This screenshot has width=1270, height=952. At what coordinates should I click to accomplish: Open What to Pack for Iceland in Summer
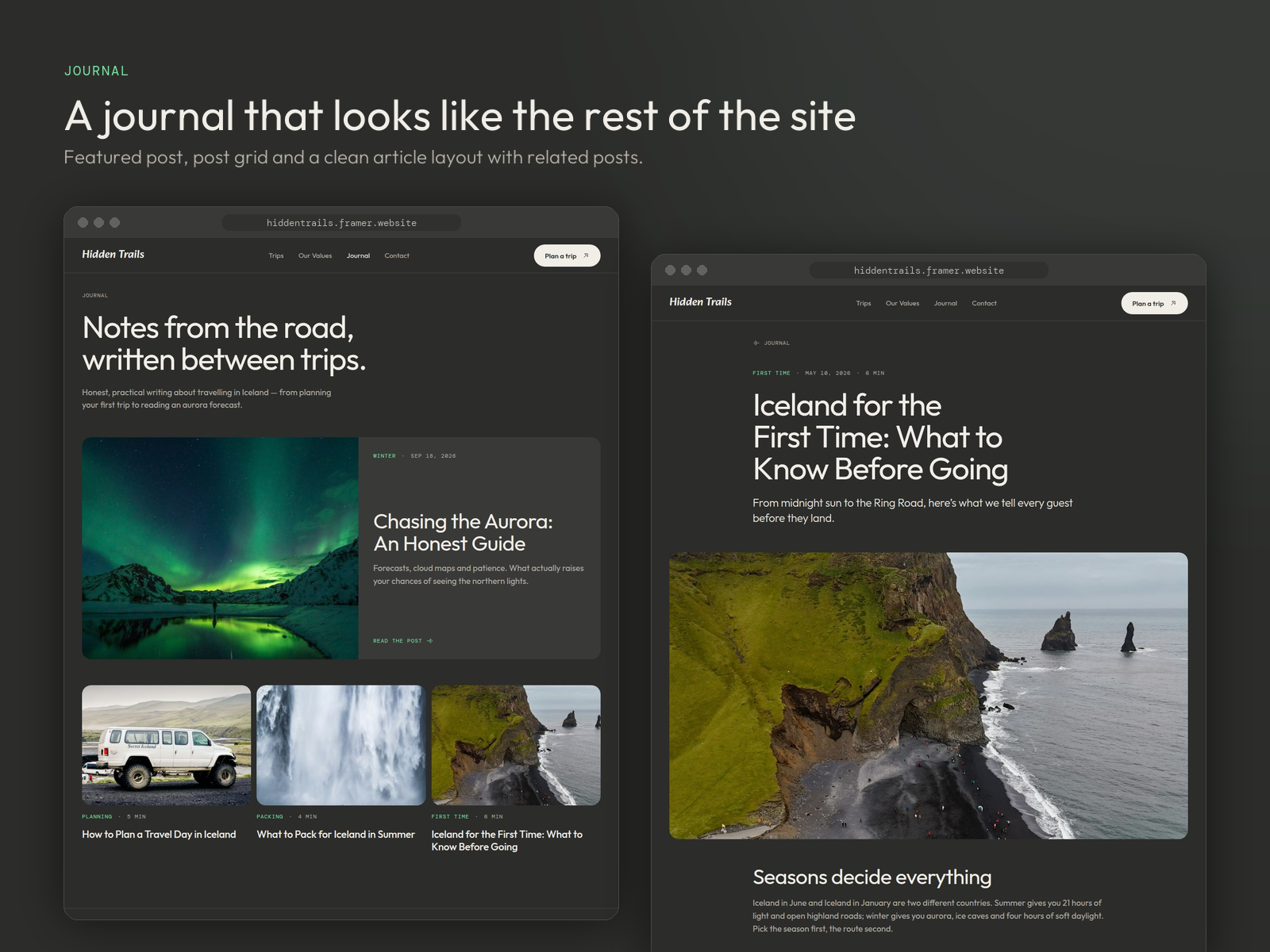(336, 835)
